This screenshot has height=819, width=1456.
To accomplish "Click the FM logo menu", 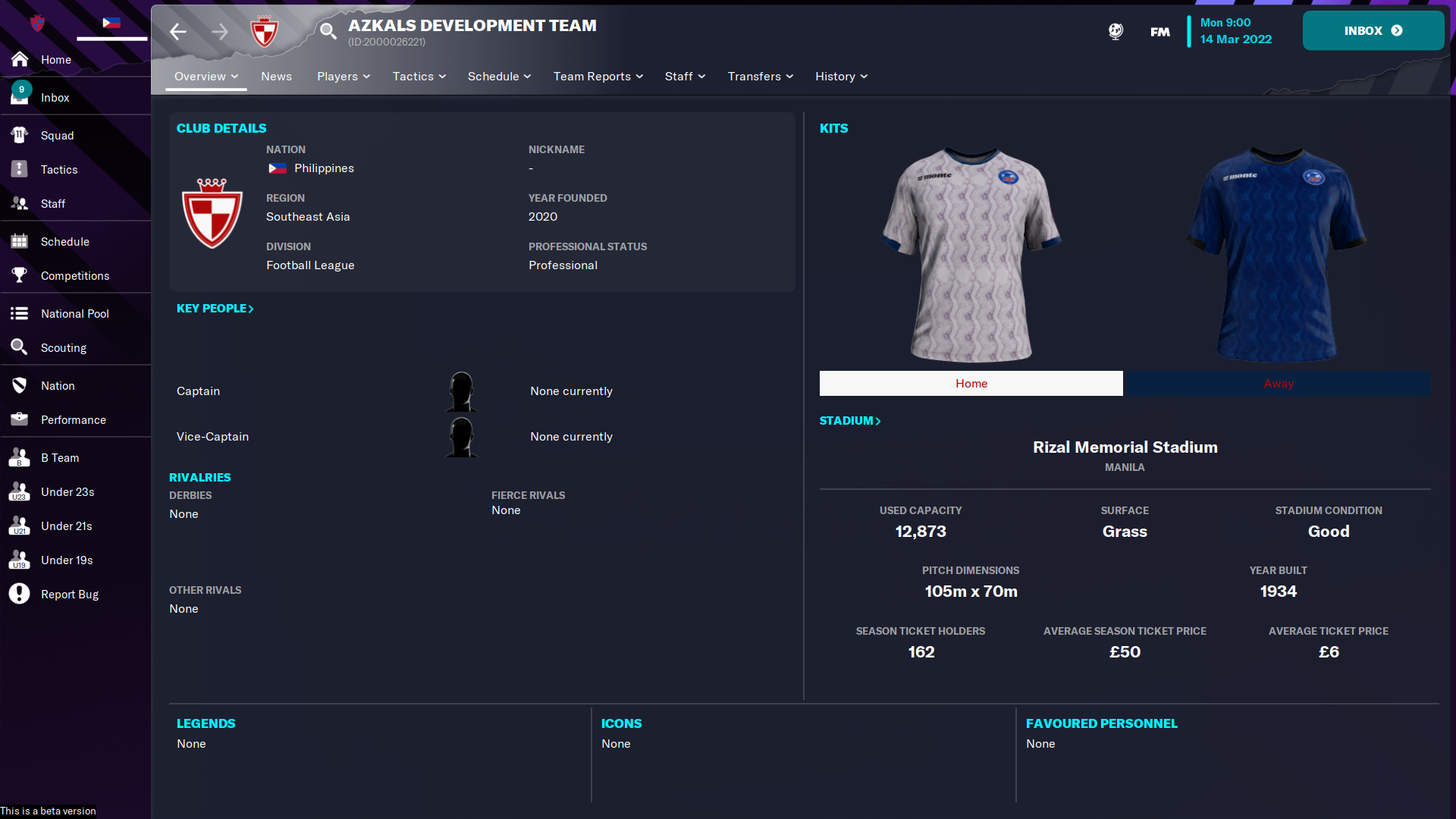I will [1160, 32].
